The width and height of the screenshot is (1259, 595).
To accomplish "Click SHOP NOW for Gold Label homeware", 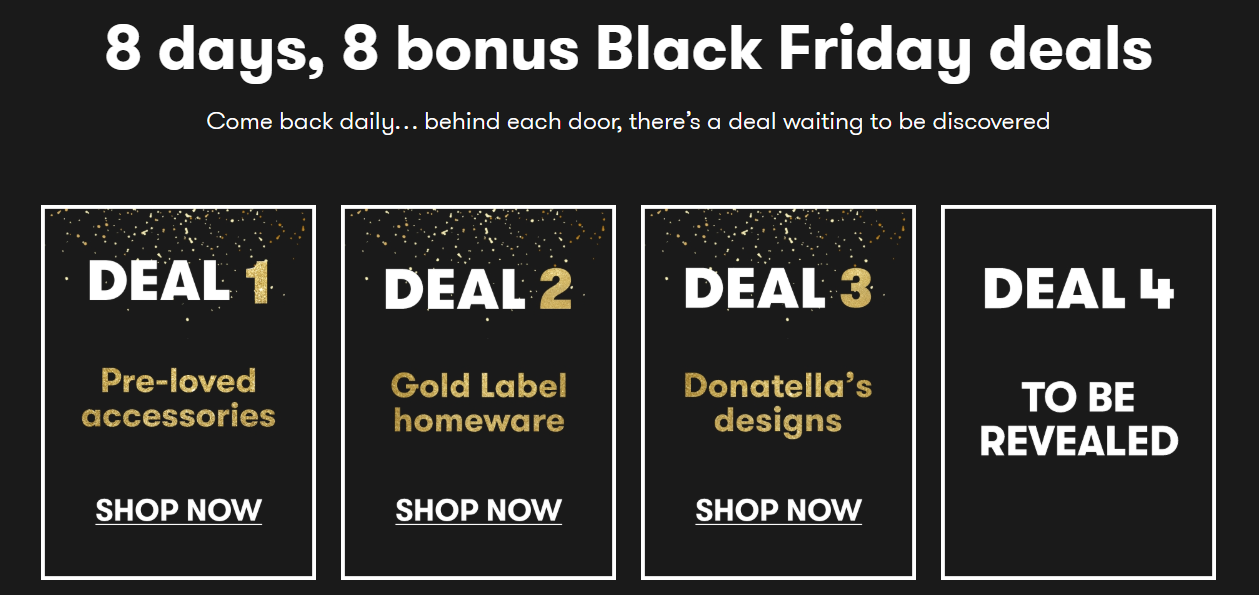I will (x=478, y=510).
